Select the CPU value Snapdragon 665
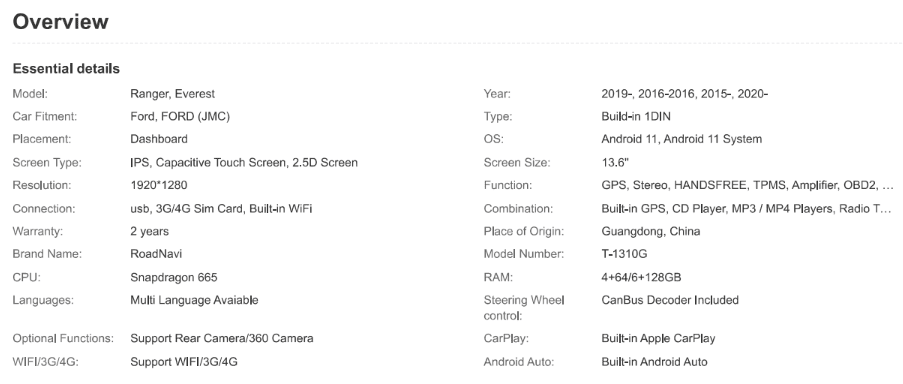This screenshot has height=384, width=903. pos(174,277)
